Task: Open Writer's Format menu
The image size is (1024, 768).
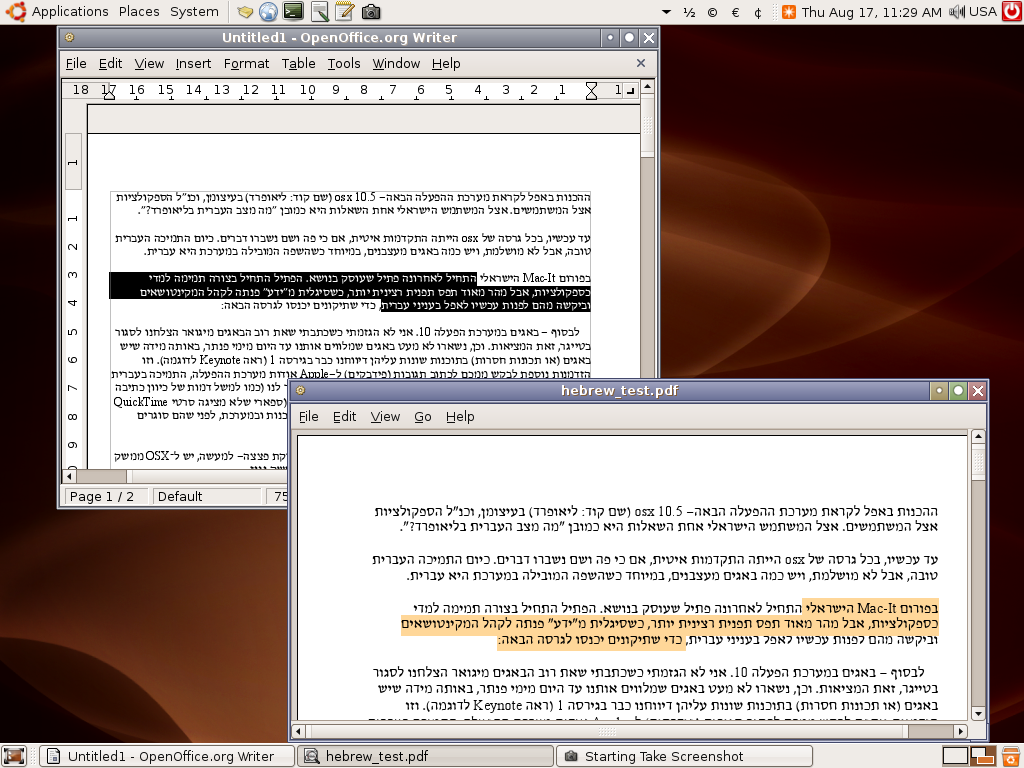Action: [x=246, y=63]
